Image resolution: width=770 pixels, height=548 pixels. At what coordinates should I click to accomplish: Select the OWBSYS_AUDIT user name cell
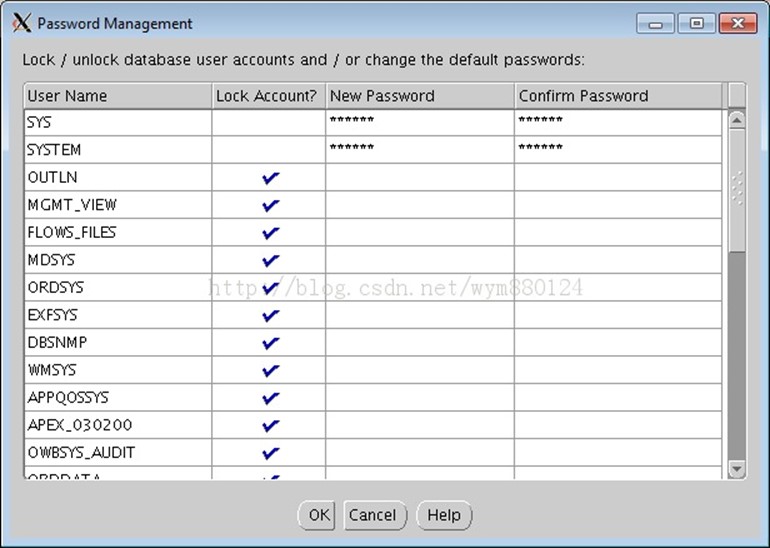pos(118,452)
